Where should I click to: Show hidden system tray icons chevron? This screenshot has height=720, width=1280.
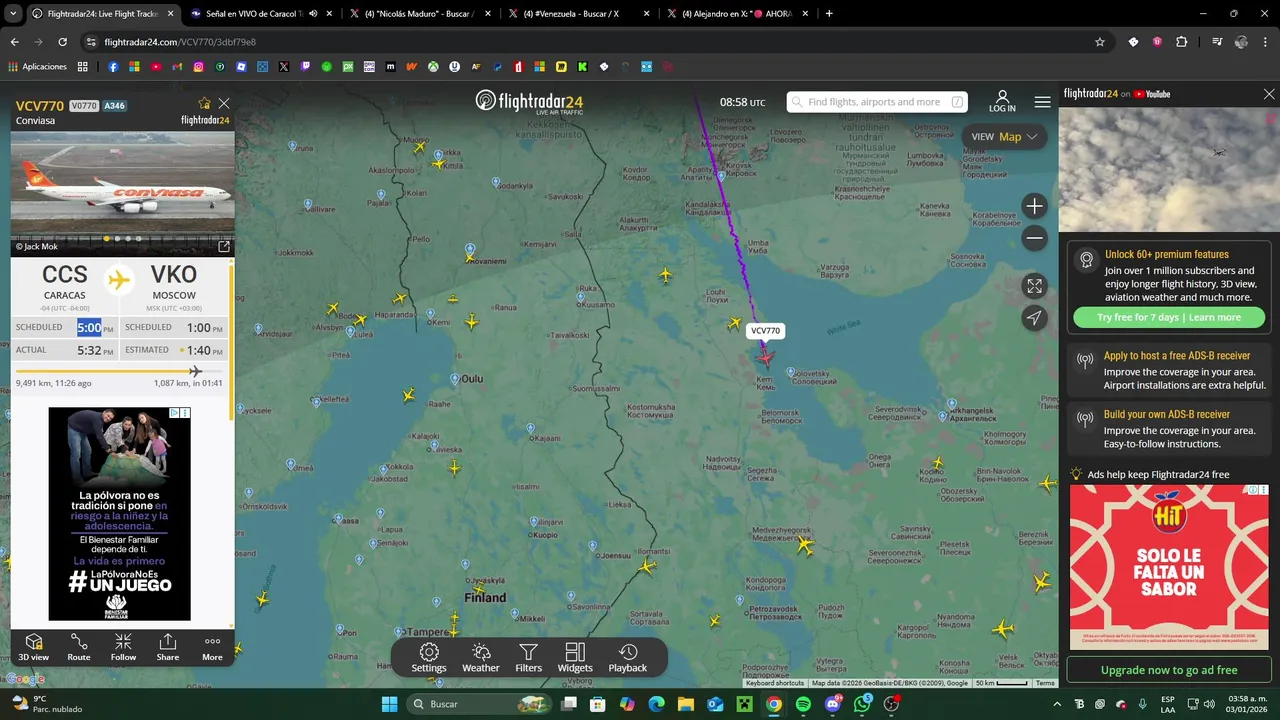(x=1056, y=704)
